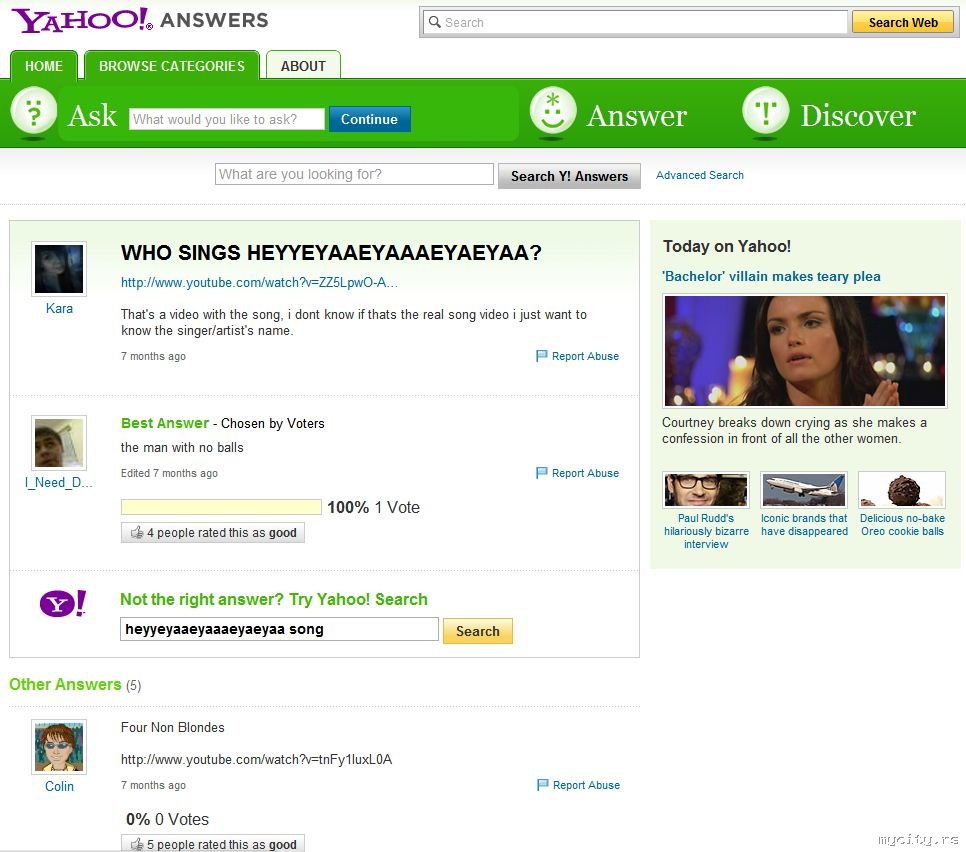Image resolution: width=966 pixels, height=852 pixels.
Task: Open I_Need_D... user avatar
Action: pyautogui.click(x=59, y=442)
